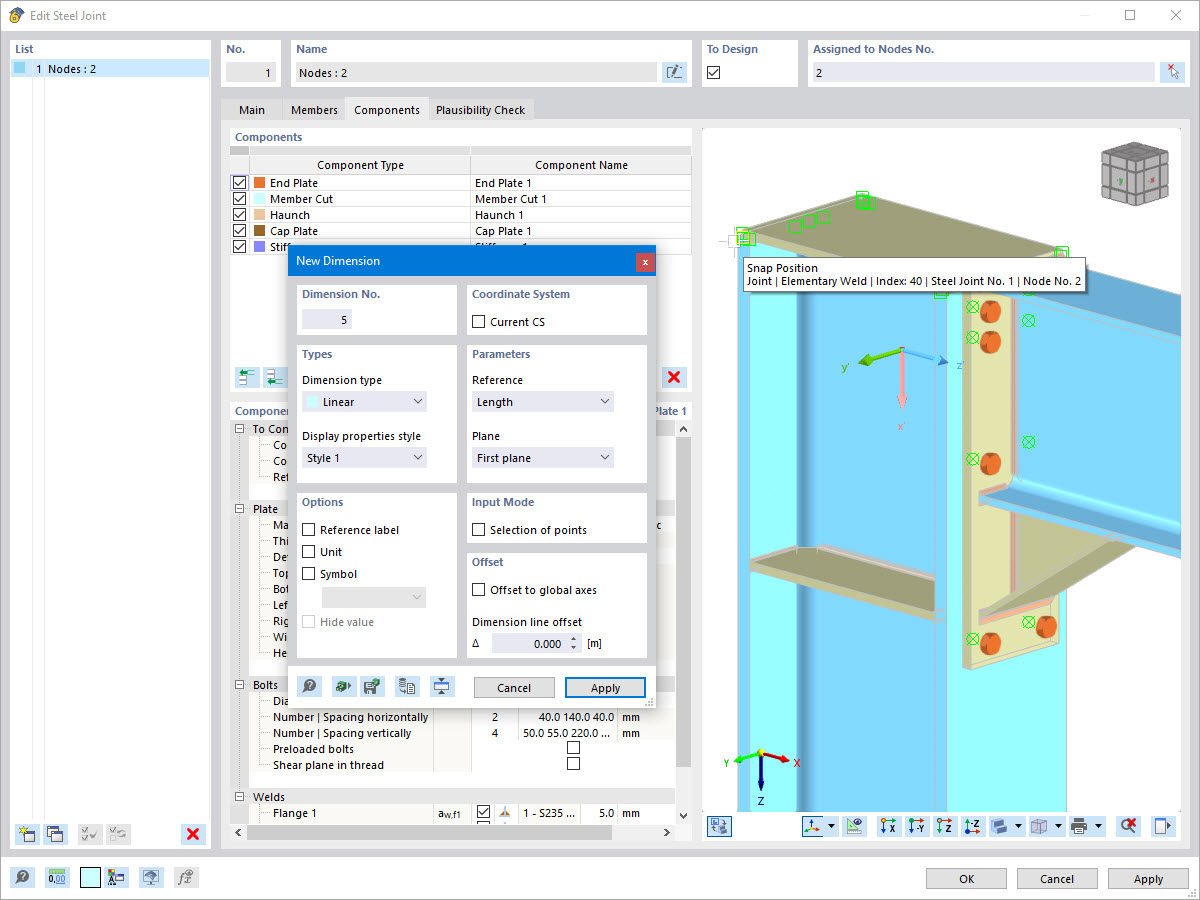Viewport: 1200px width, 900px height.
Task: Select the view in -Y direction icon
Action: pyautogui.click(x=917, y=826)
